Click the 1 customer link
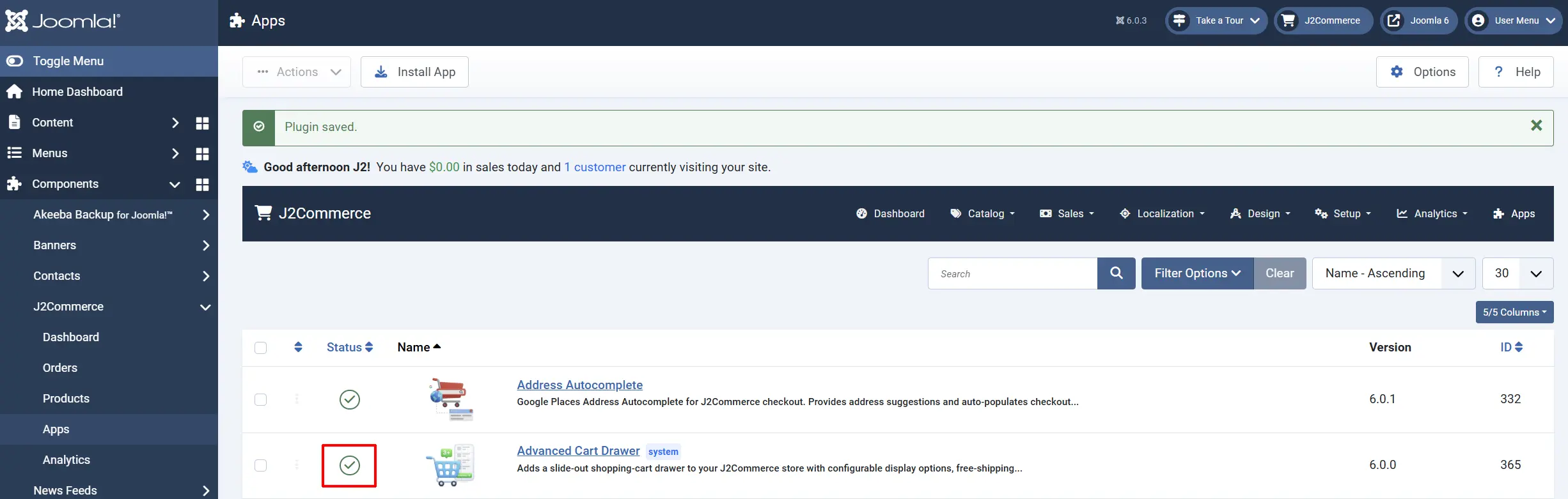 click(595, 167)
